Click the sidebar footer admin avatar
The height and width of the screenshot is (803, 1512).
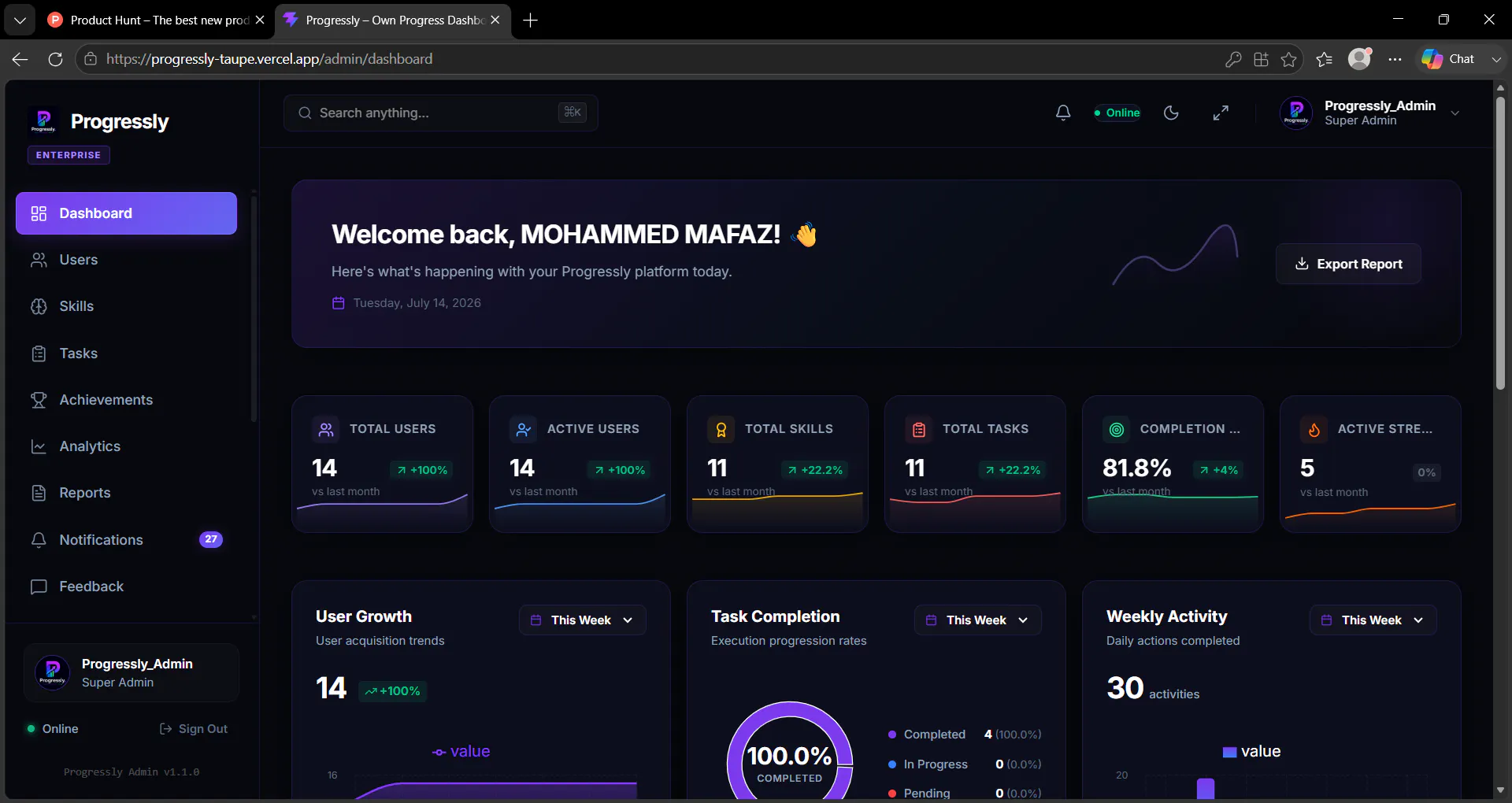53,673
